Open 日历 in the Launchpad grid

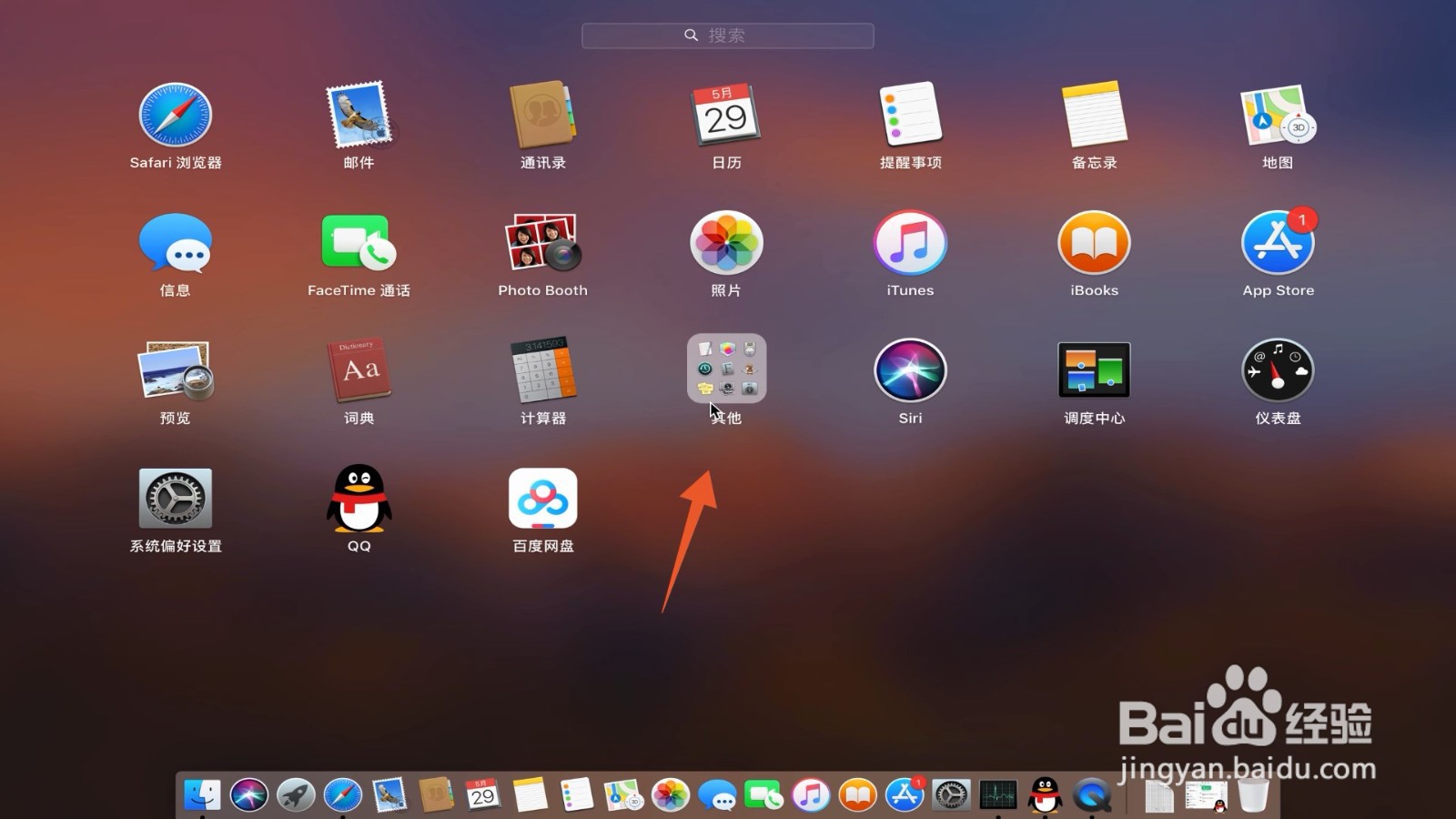(726, 116)
